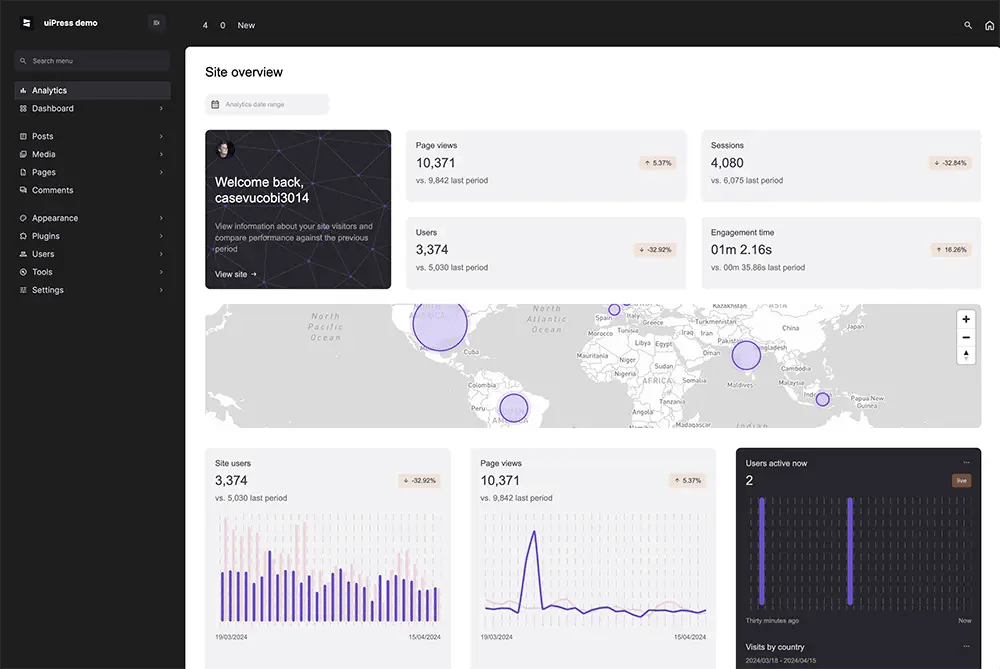Open the Analytics date range picker
The width and height of the screenshot is (1000, 669).
click(267, 104)
